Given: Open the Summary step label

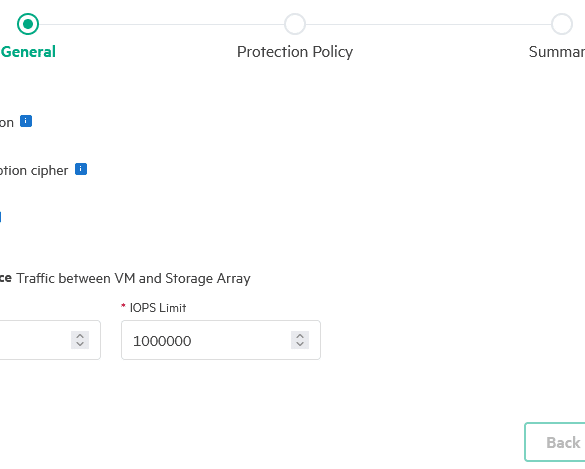Looking at the screenshot, I should point(557,51).
